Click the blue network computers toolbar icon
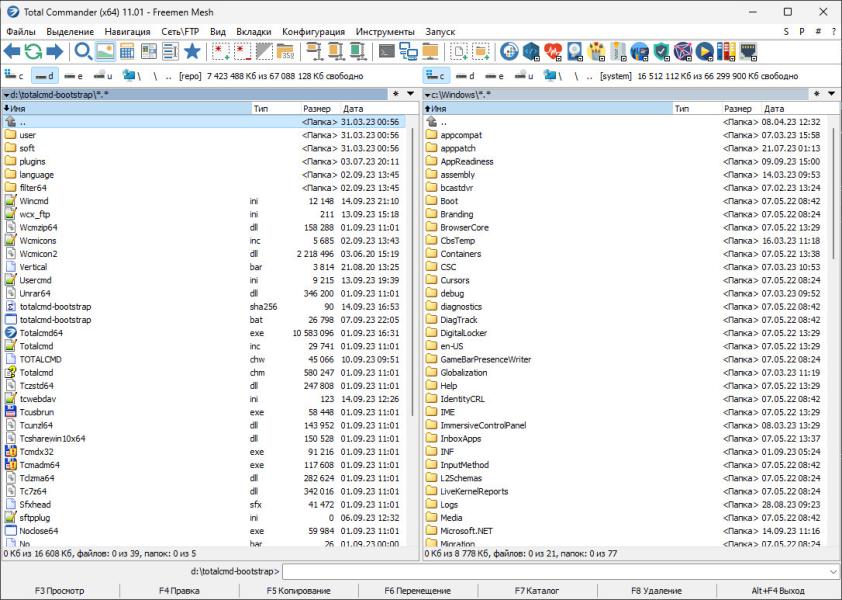 click(x=409, y=52)
